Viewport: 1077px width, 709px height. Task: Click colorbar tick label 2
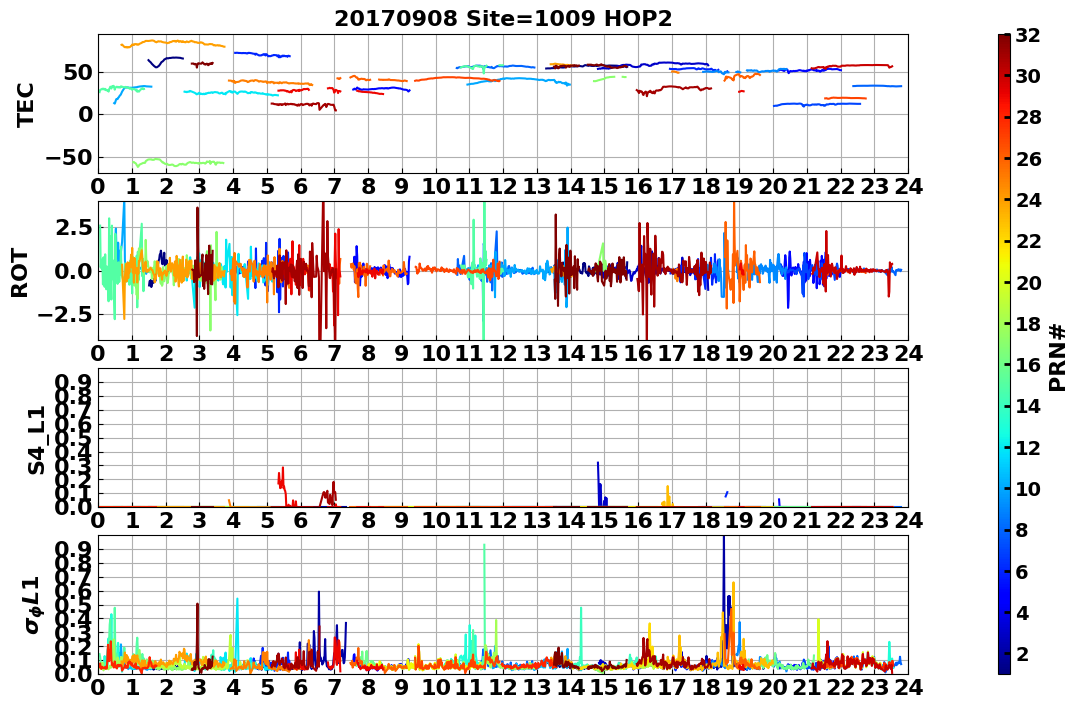point(1021,653)
